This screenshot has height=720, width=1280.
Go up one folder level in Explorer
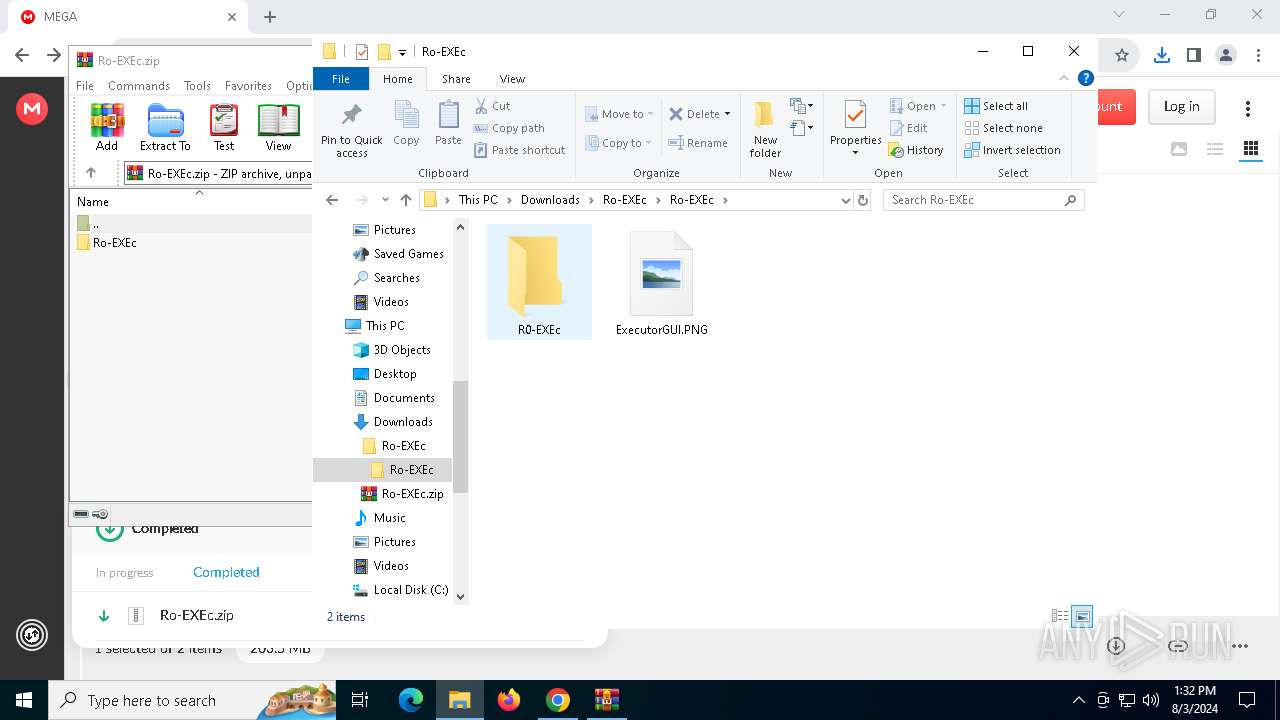click(x=405, y=200)
